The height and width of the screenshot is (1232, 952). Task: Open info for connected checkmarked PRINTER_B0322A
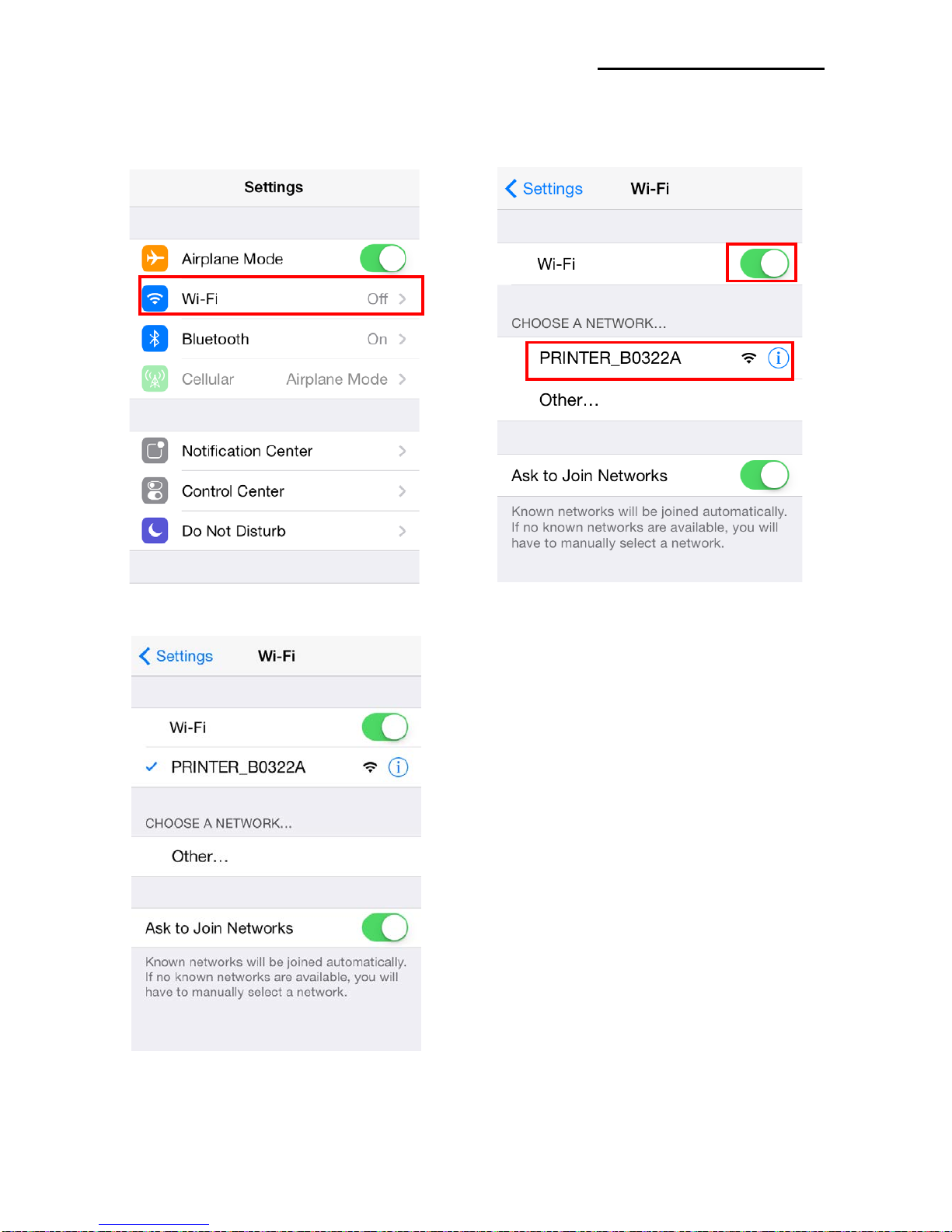click(398, 767)
